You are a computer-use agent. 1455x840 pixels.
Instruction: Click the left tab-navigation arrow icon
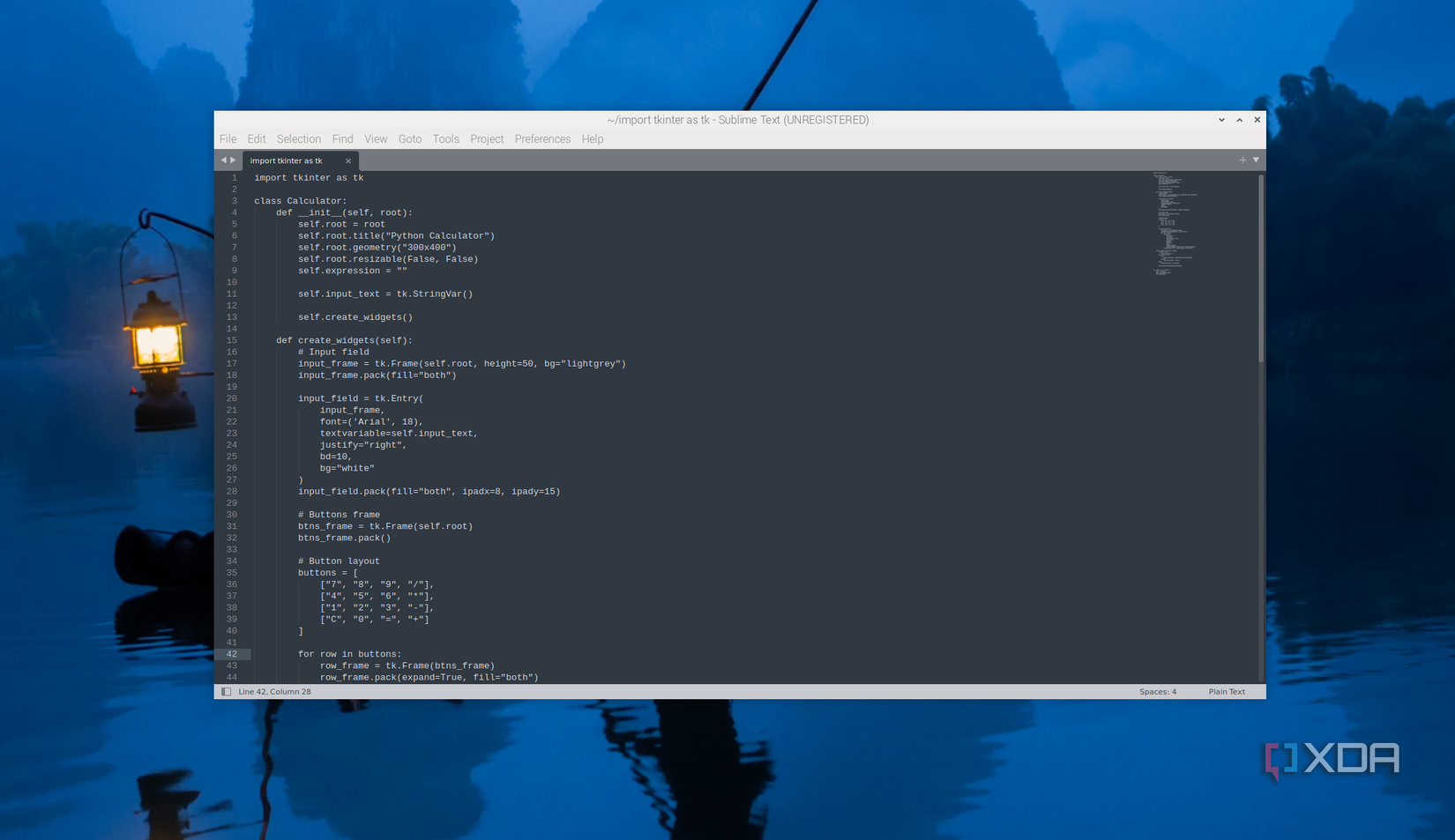(x=223, y=160)
